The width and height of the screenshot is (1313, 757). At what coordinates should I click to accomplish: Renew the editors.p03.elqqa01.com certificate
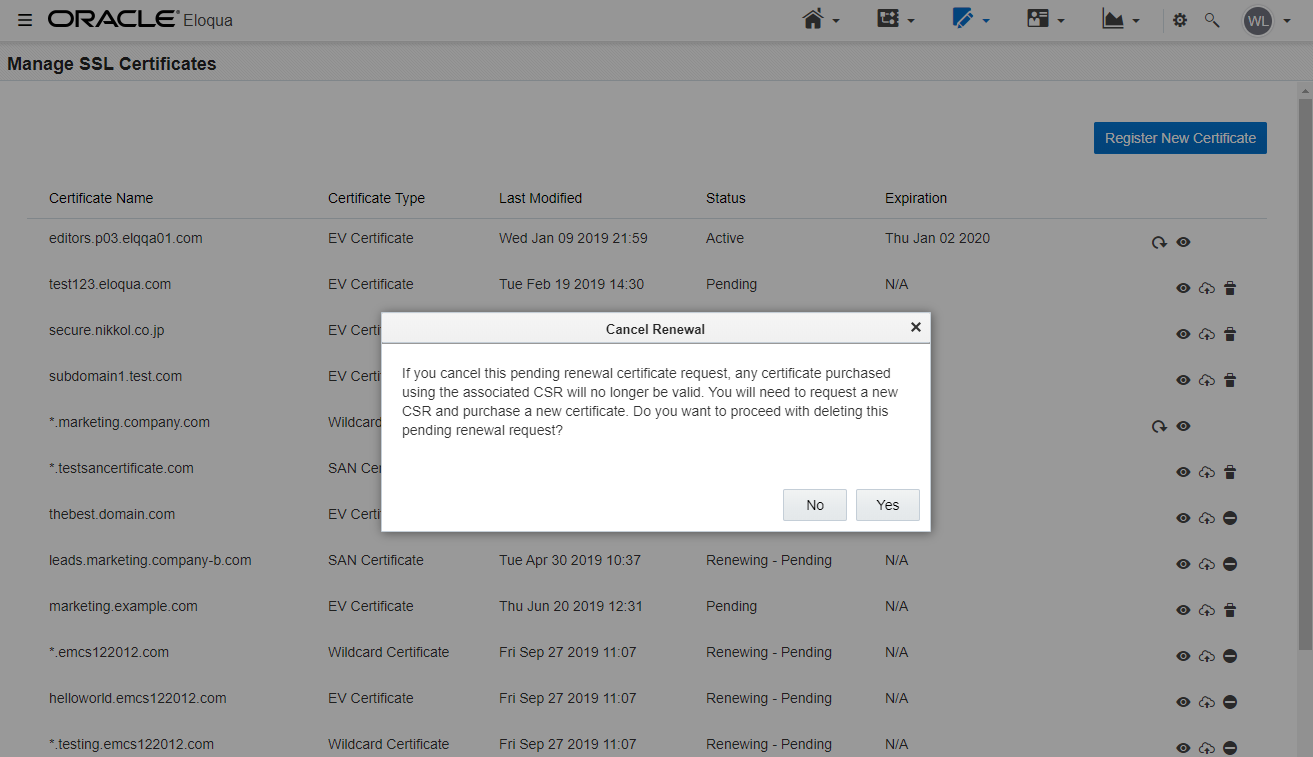coord(1159,242)
